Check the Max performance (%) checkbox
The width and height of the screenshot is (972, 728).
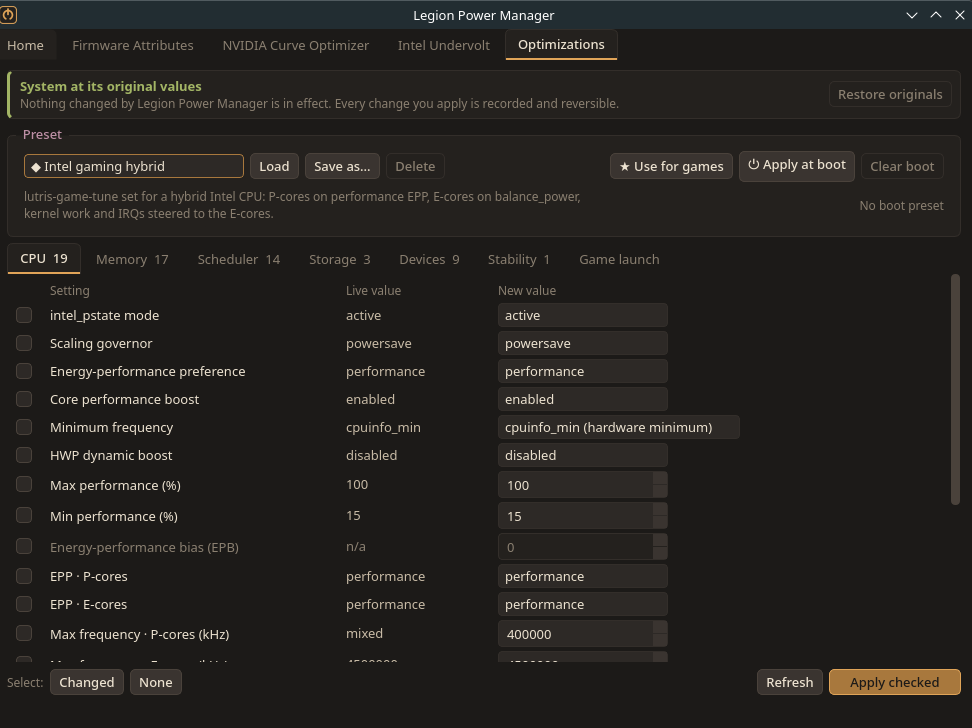coord(24,484)
